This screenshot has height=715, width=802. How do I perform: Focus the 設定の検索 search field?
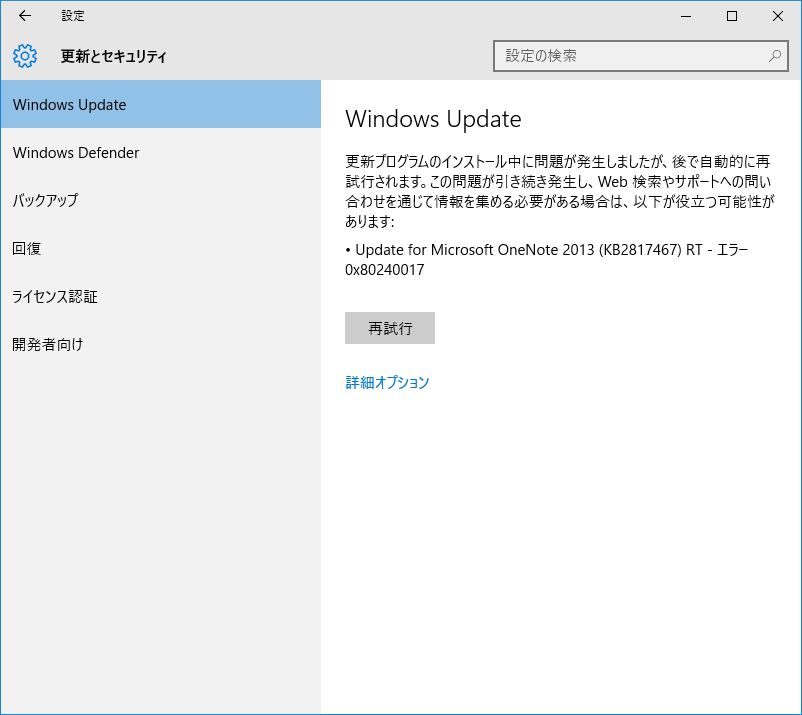tap(630, 56)
